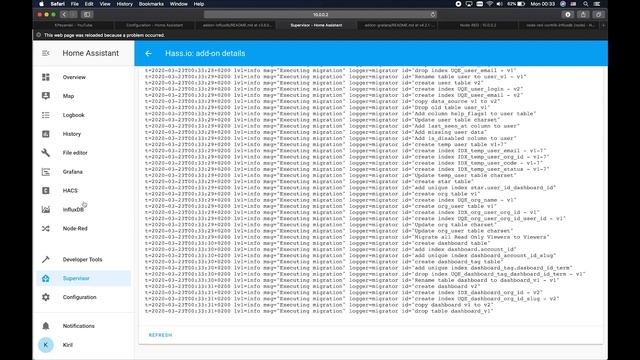The height and width of the screenshot is (360, 640).
Task: Click the clock showing Mon 00:33
Action: click(x=542, y=4)
